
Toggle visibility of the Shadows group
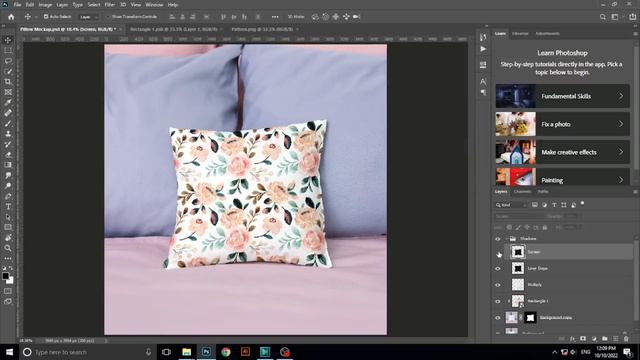[x=498, y=239]
